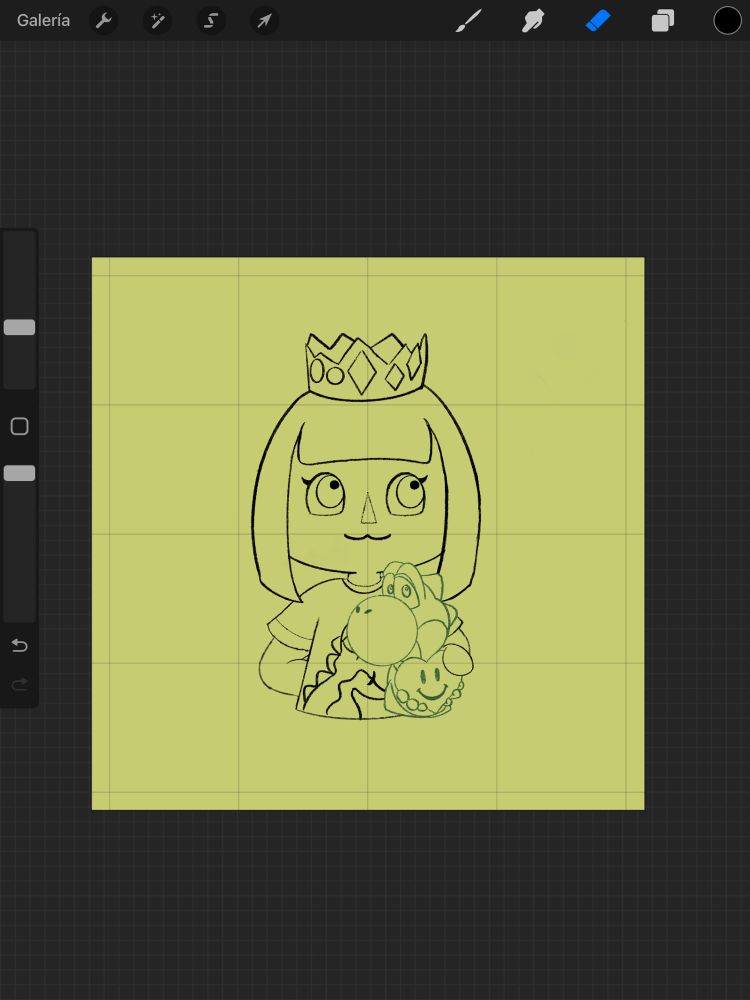750x1000 pixels.
Task: Click the crown on the character drawing
Action: (366, 366)
